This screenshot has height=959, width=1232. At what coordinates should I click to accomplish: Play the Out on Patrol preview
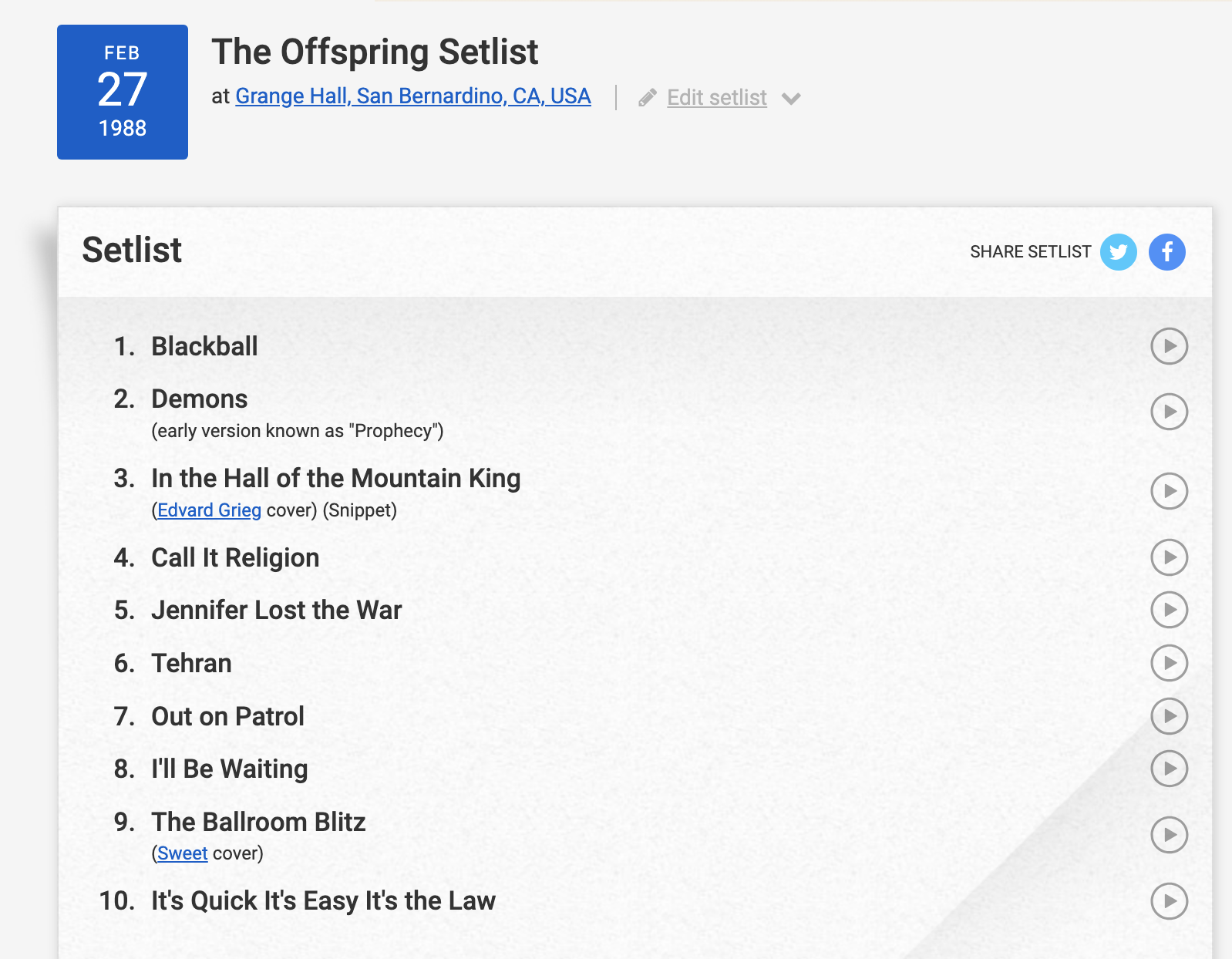[1169, 716]
